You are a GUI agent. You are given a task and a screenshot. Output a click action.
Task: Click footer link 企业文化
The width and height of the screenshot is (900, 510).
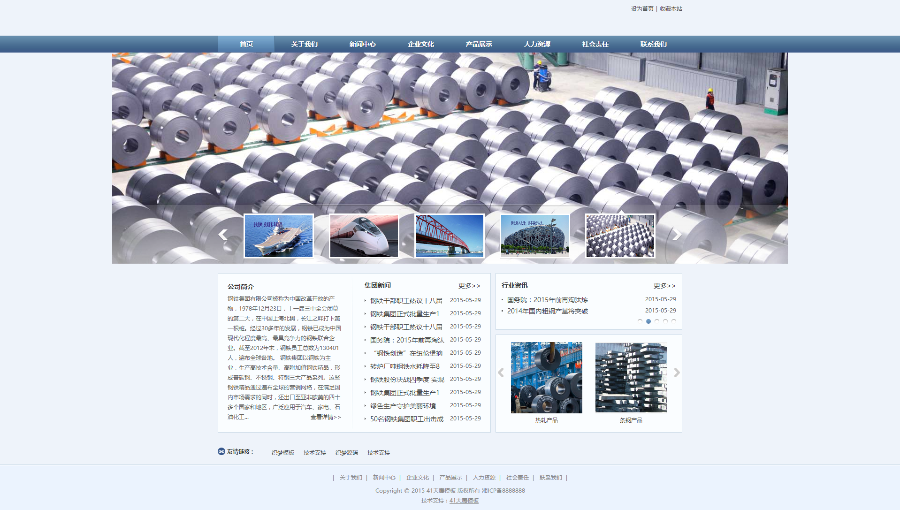[x=417, y=477]
